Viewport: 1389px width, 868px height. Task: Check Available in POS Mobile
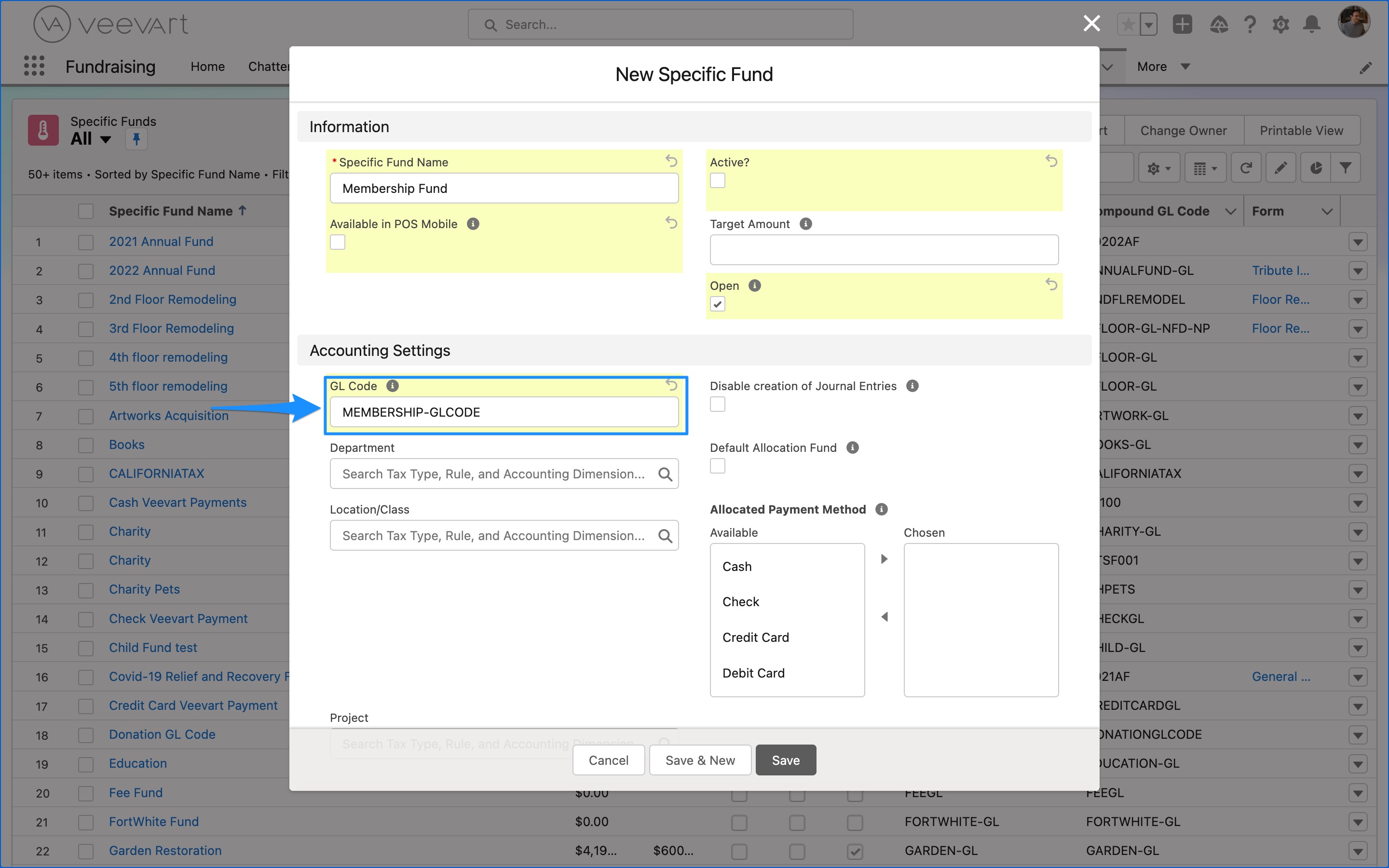point(337,242)
